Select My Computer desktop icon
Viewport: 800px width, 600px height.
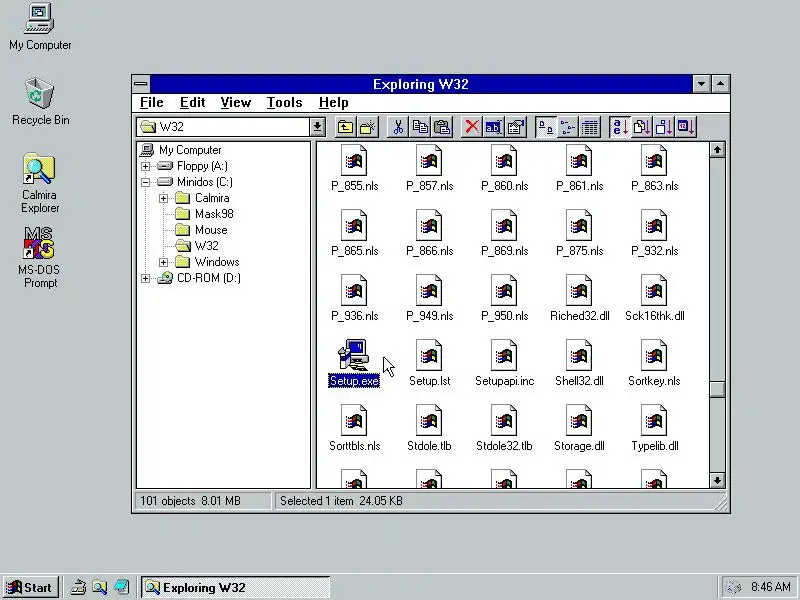[40, 27]
